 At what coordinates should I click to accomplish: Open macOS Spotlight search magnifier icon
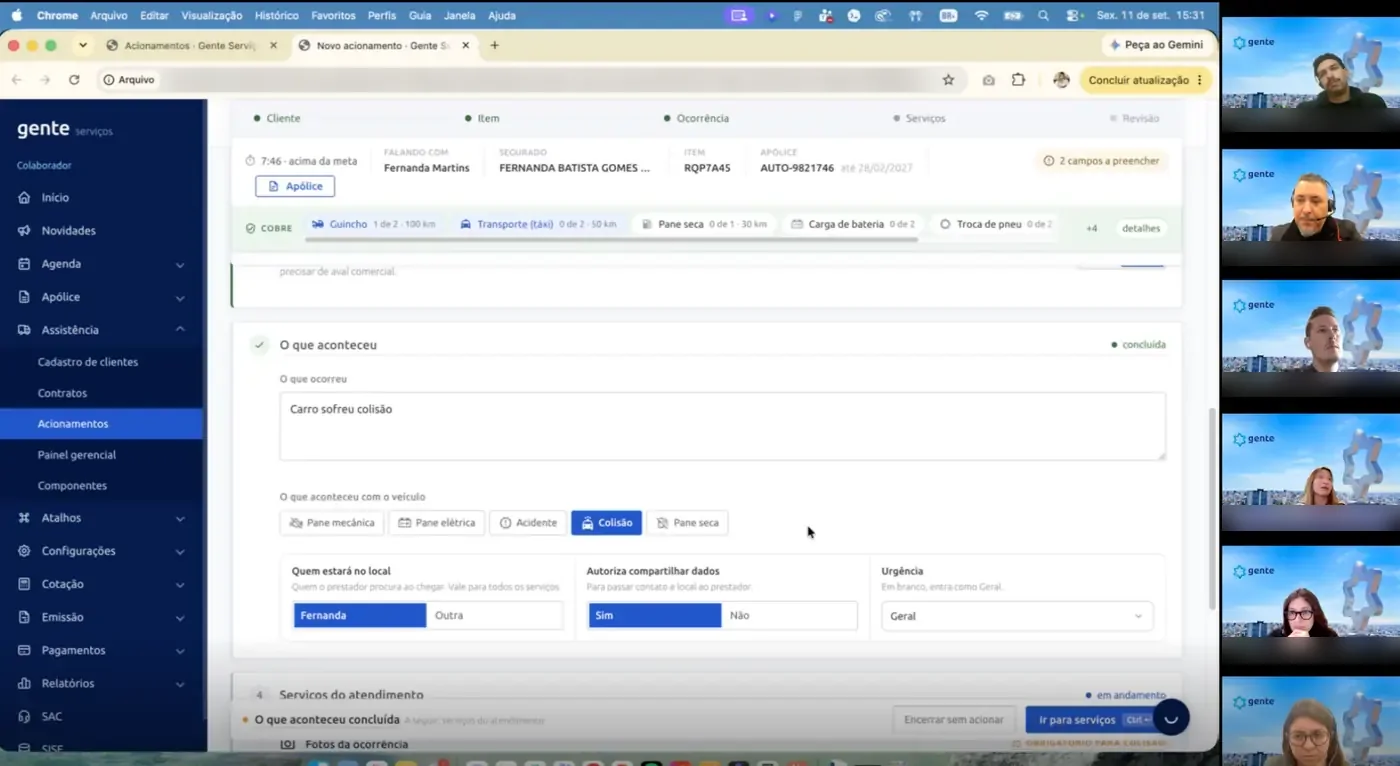1044,16
